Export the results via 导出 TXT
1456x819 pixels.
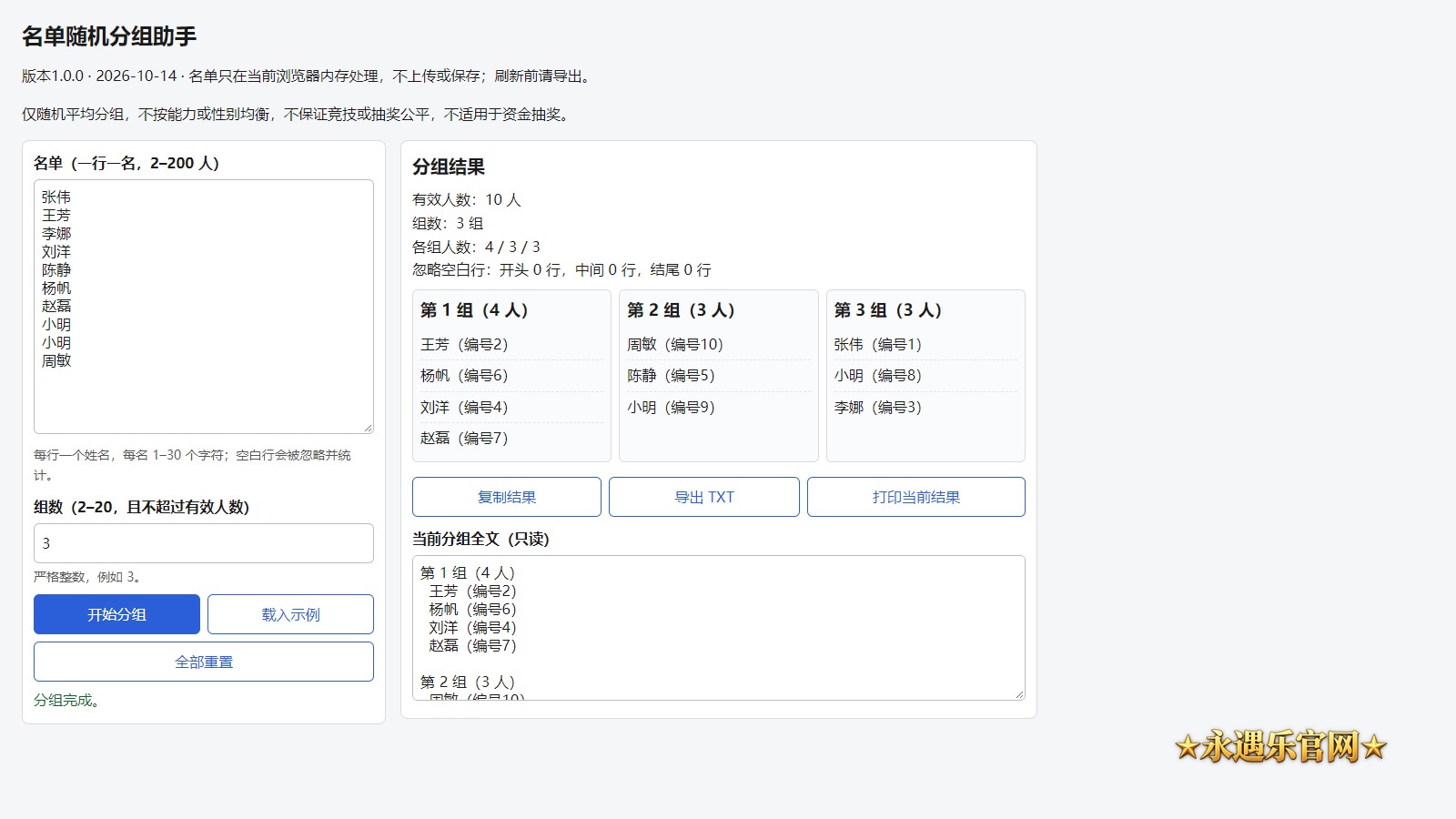[704, 497]
